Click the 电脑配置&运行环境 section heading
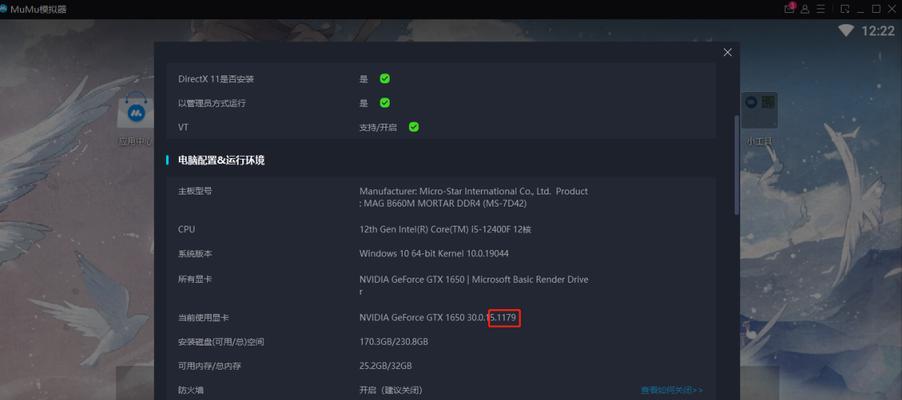 tap(221, 161)
